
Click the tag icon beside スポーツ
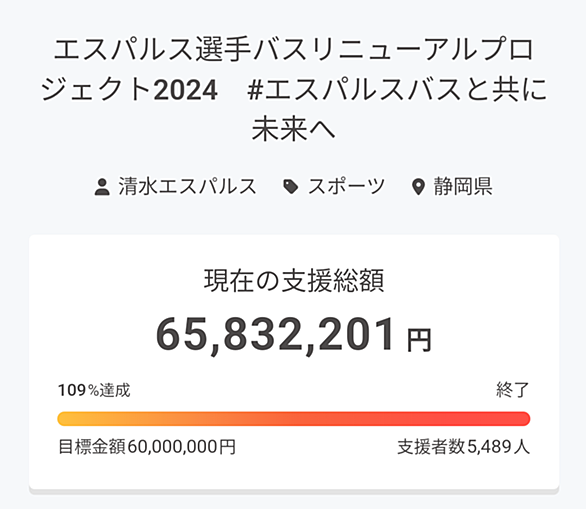291,187
